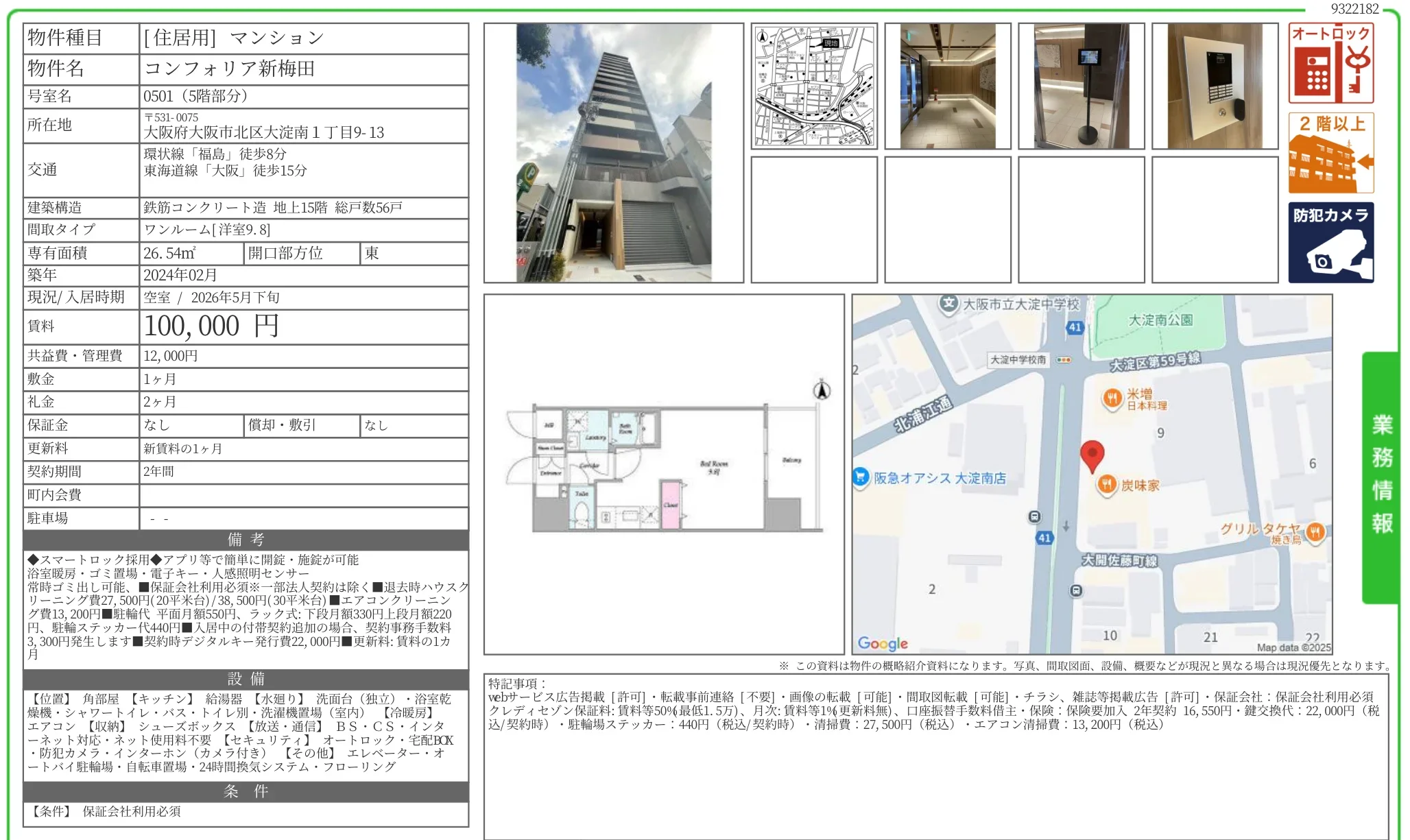Screen dimensions: 1410x840
Task: Open the Google logo link on the map
Action: [884, 643]
